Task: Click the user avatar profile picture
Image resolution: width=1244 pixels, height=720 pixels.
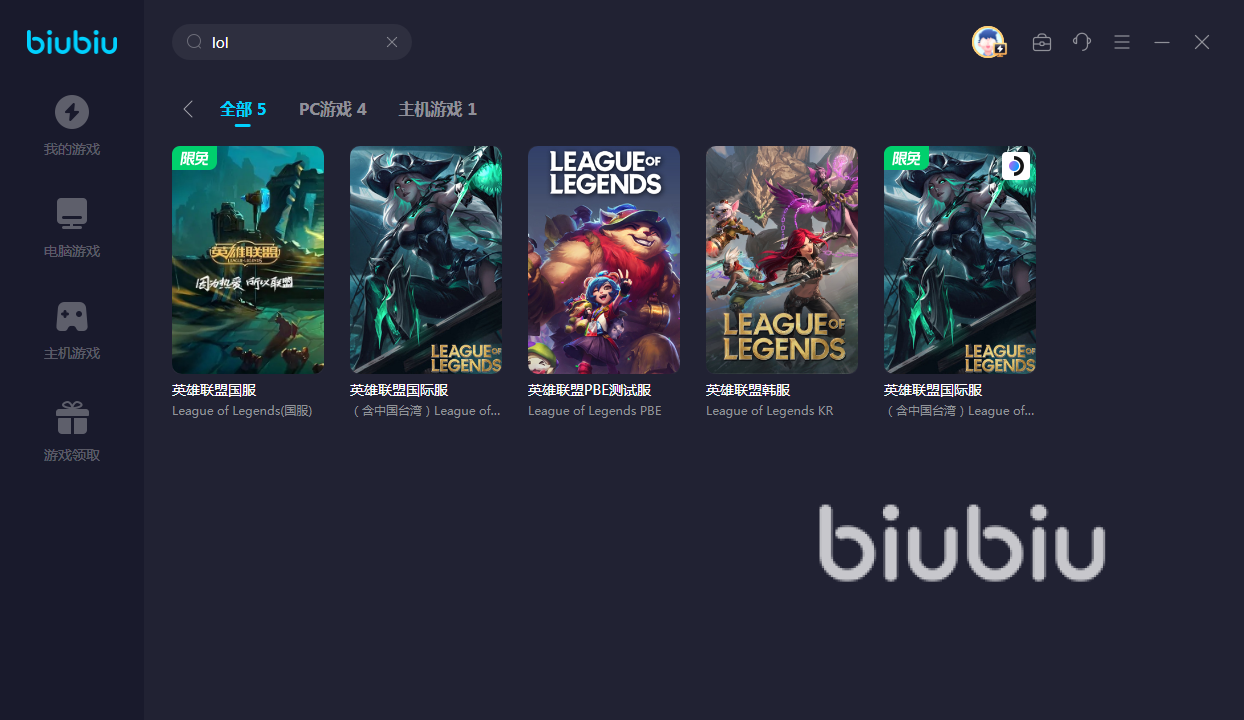Action: click(x=988, y=42)
